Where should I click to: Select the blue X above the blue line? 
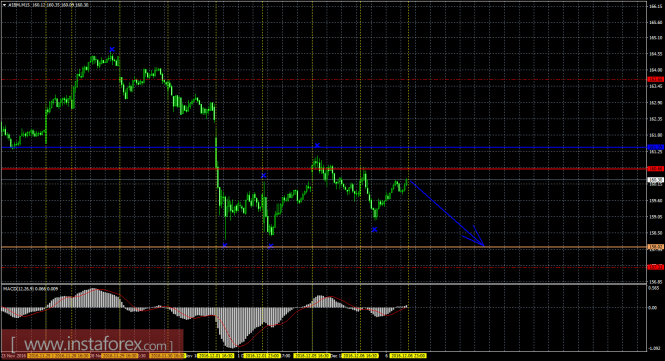(317, 146)
